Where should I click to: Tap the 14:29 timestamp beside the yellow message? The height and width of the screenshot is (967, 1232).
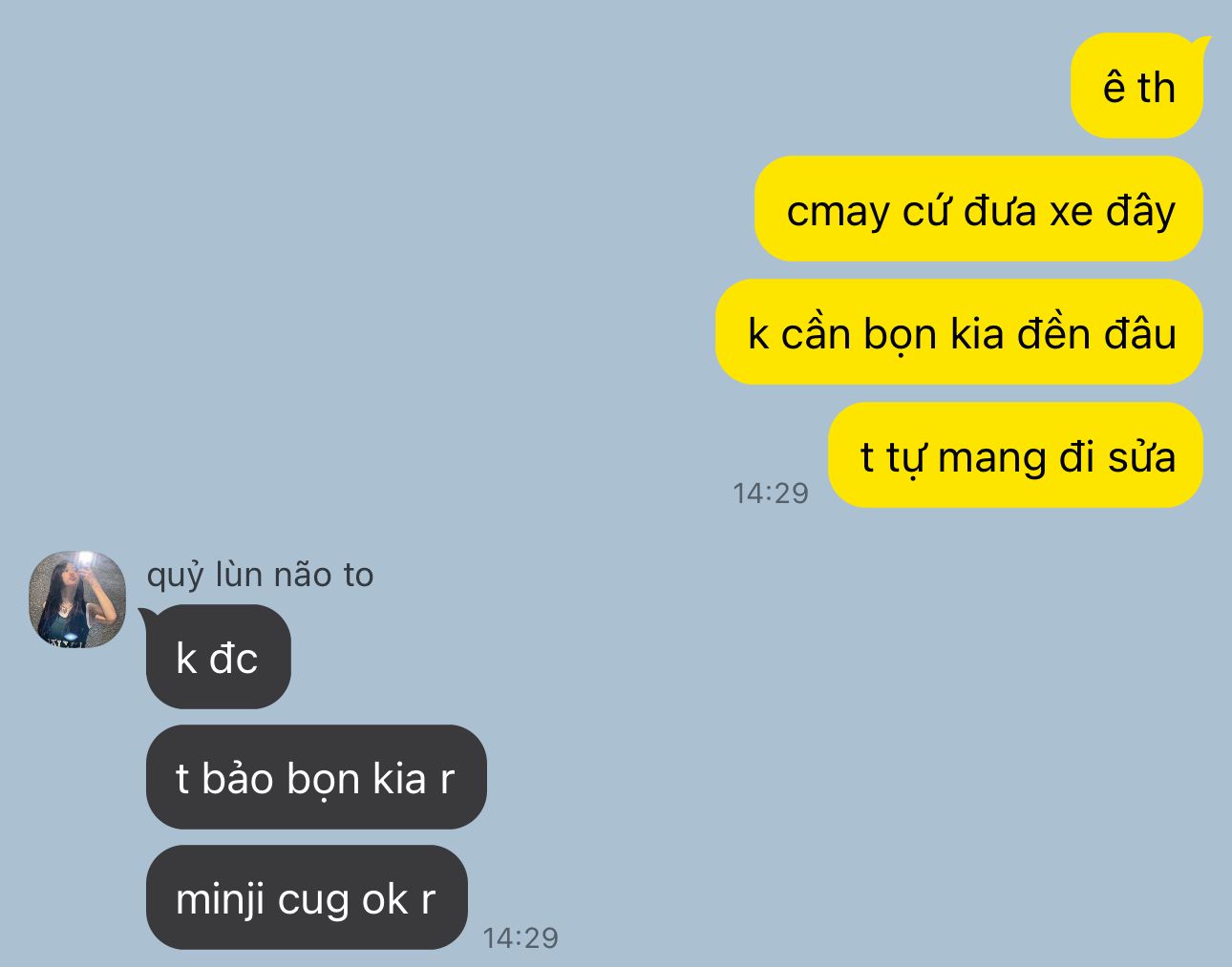pos(771,493)
